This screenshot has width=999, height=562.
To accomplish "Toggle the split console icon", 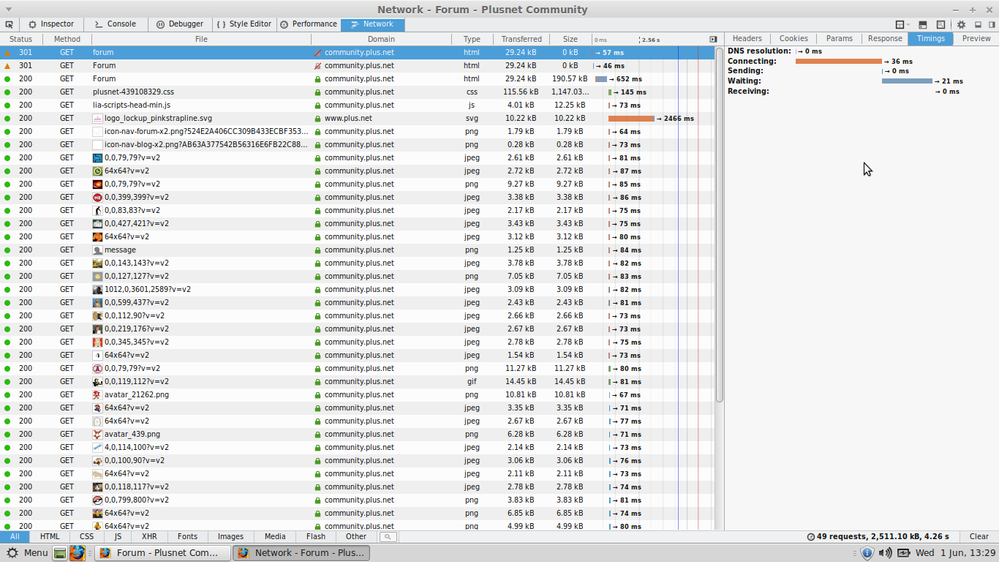I will click(921, 24).
